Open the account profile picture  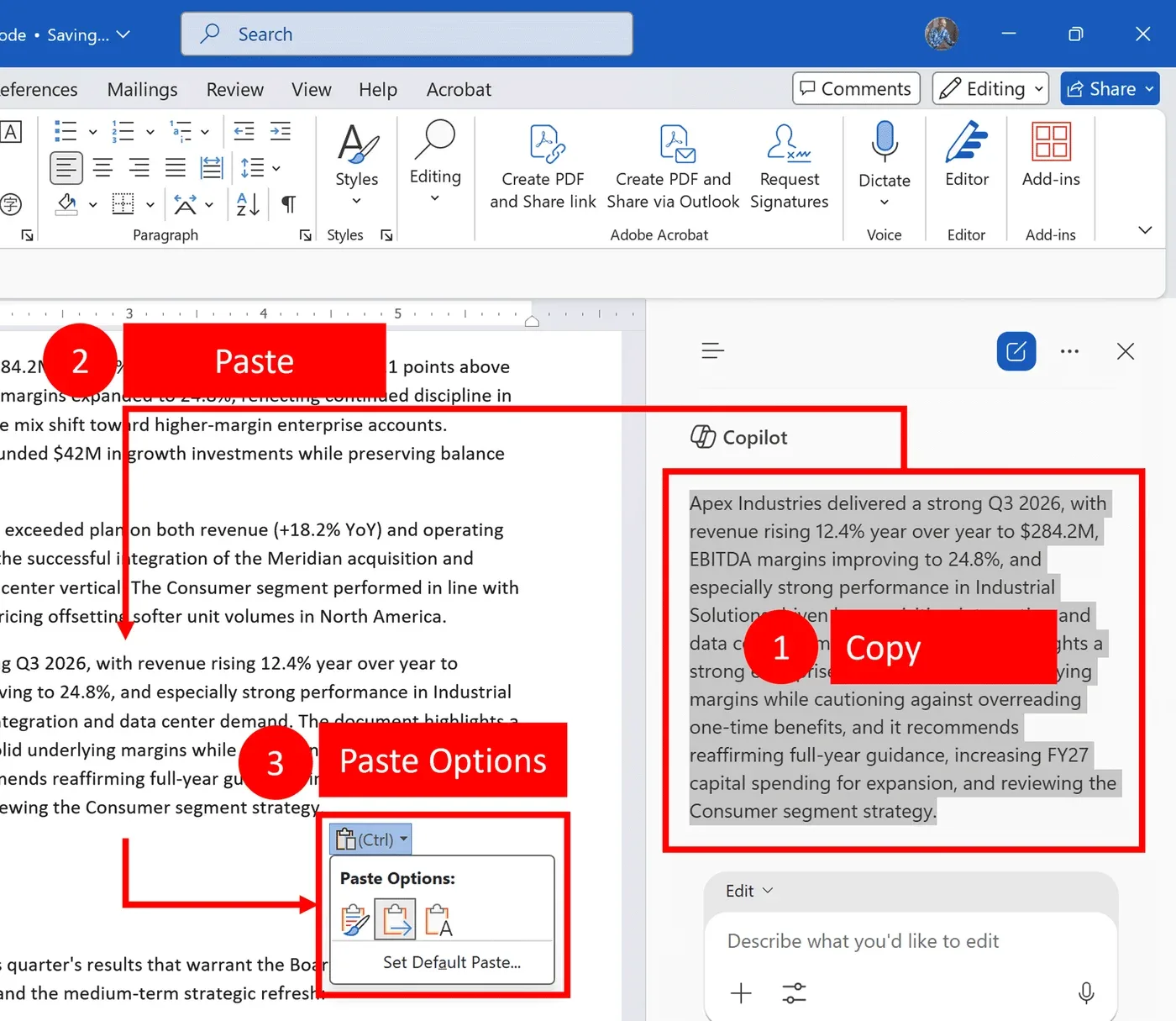coord(942,34)
